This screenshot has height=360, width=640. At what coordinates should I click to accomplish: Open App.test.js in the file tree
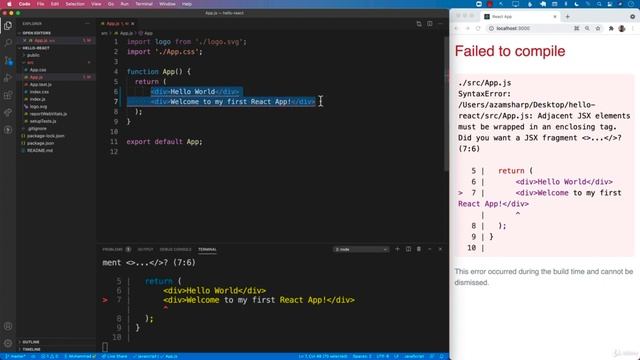(x=40, y=84)
